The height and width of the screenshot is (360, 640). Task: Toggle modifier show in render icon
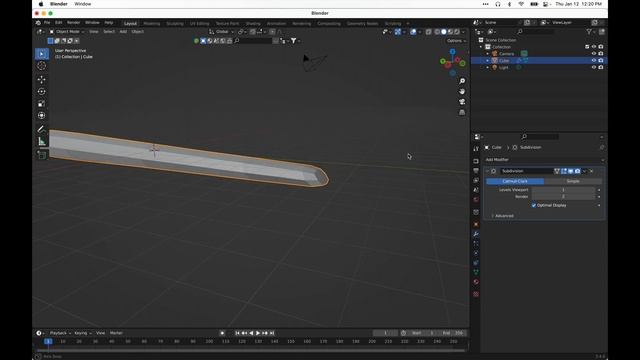578,171
